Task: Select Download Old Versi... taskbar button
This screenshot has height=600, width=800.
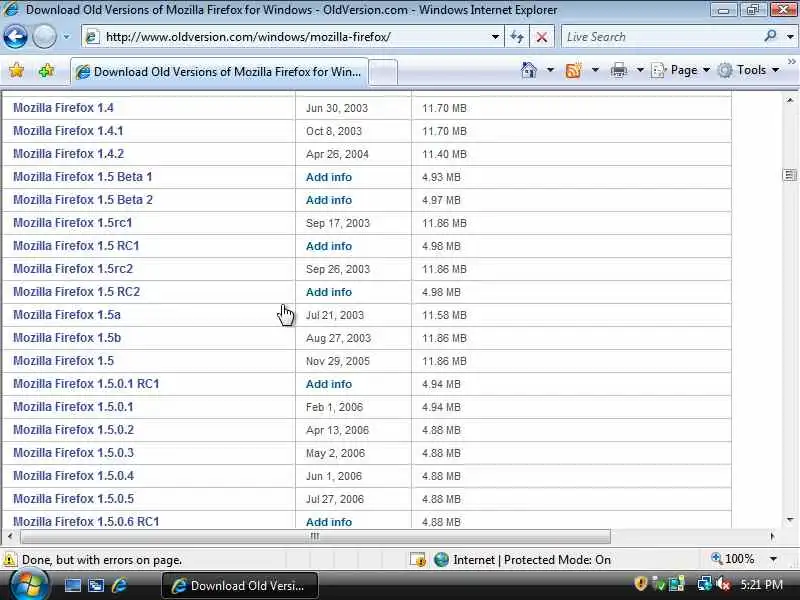Action: (240, 586)
